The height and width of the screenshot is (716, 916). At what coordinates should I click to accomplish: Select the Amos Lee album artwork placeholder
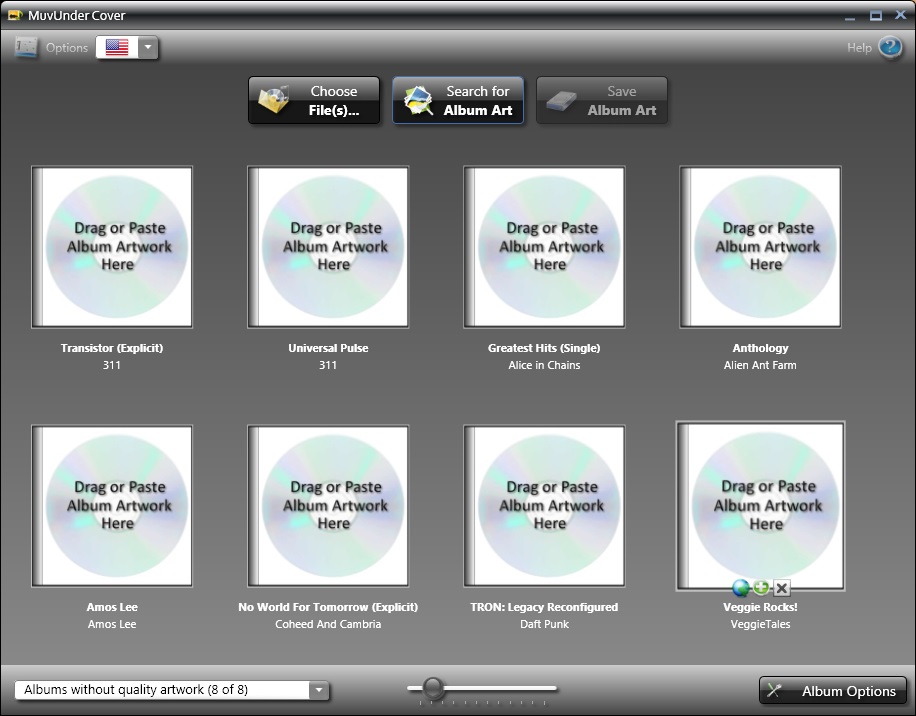[112, 506]
